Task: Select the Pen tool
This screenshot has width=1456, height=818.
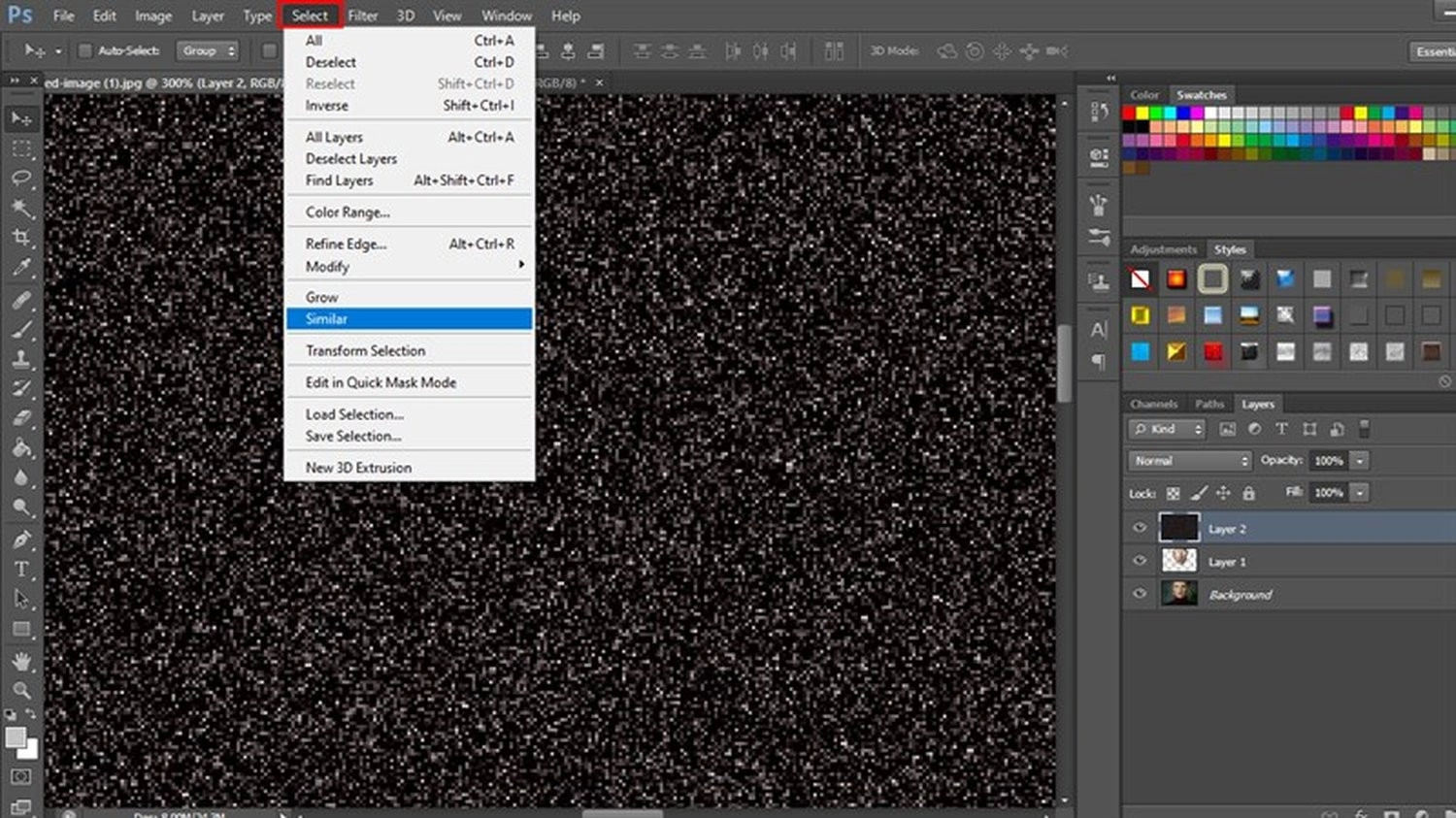Action: click(21, 540)
